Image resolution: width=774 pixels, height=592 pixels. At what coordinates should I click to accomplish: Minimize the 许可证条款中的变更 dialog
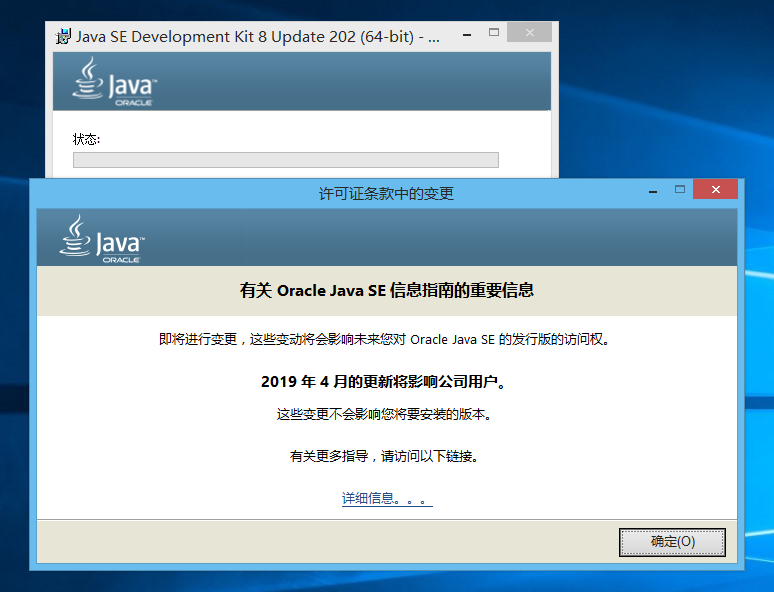(652, 190)
